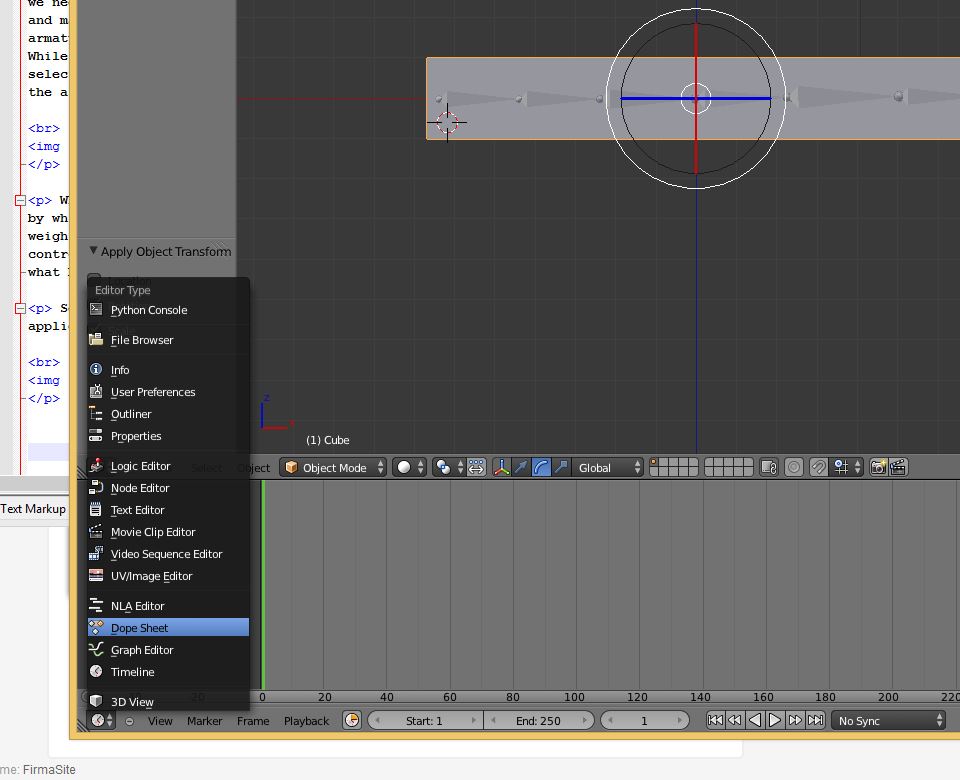Click the current frame number field

(644, 721)
